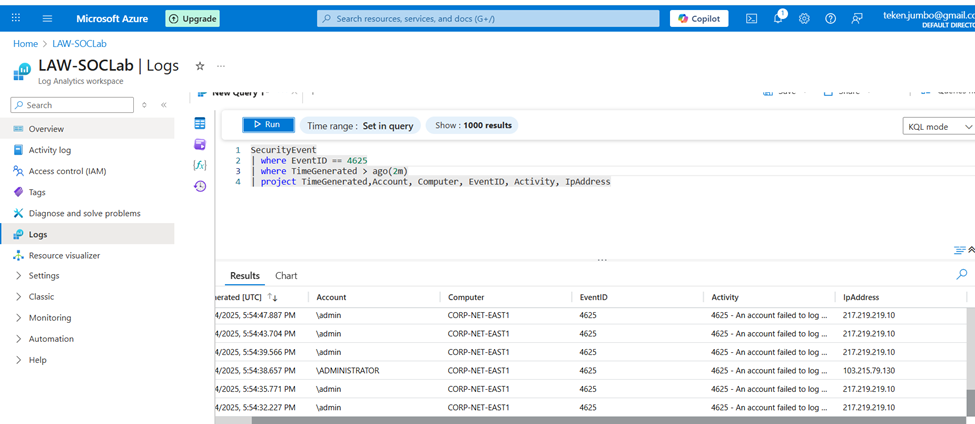Open Query history clock icon
The width and height of the screenshot is (975, 424).
point(200,186)
